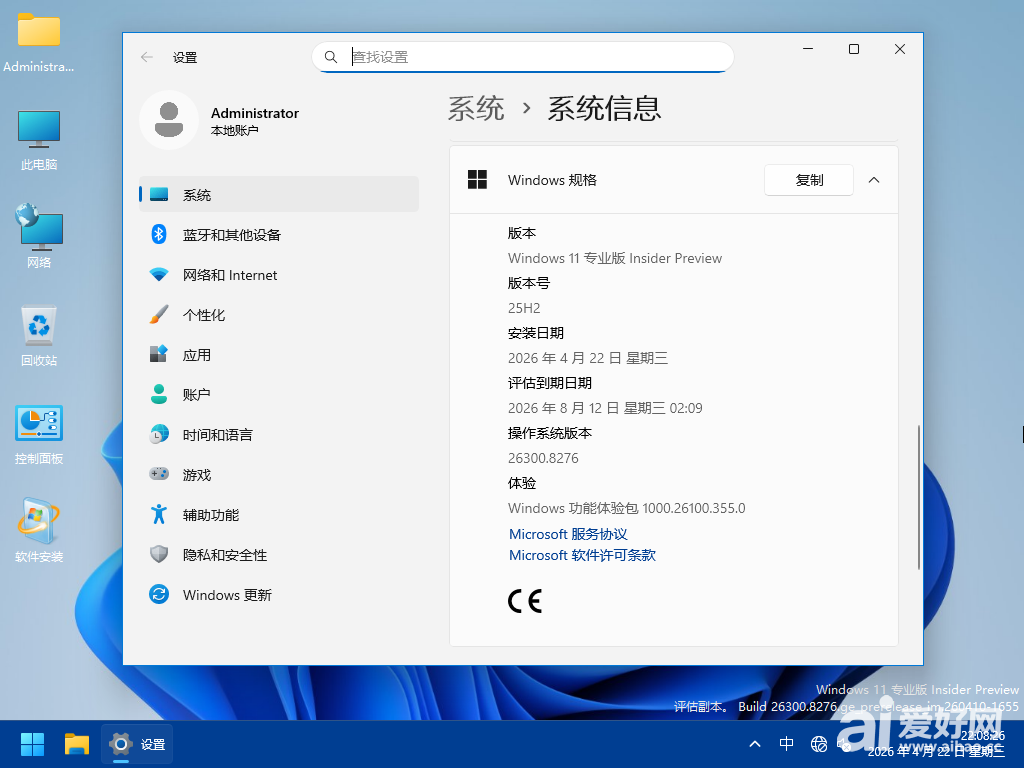This screenshot has height=768, width=1024.
Task: Click the 中 input method indicator
Action: 786,744
